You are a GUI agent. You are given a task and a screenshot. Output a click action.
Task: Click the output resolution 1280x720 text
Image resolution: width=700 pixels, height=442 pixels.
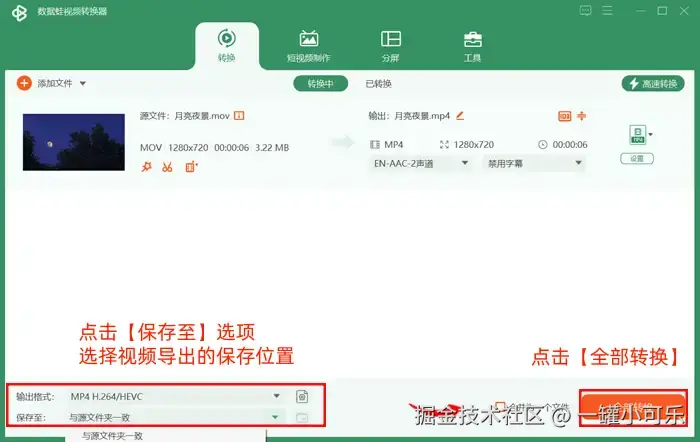[474, 145]
